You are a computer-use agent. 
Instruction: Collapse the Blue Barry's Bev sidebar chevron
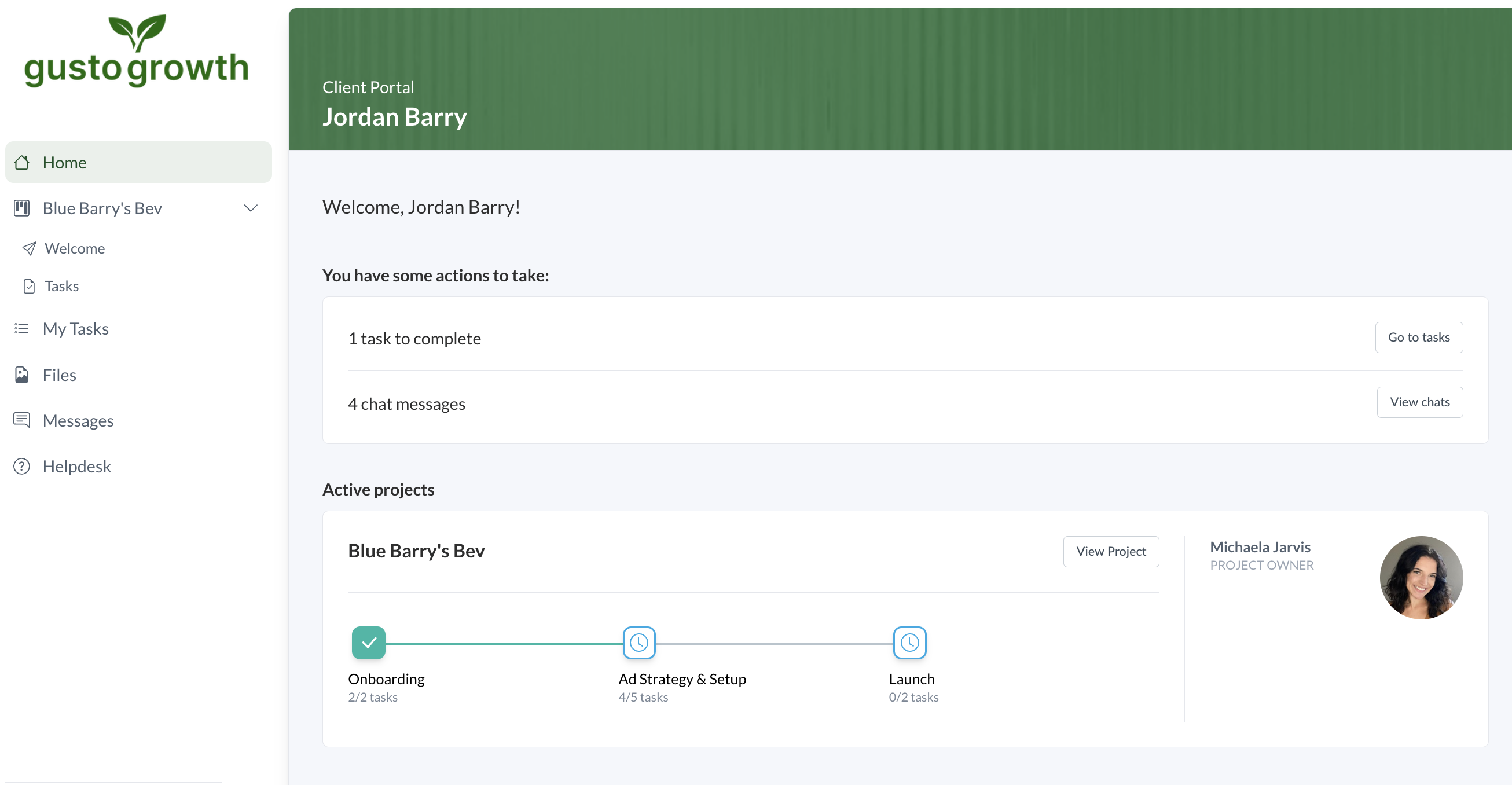point(251,208)
